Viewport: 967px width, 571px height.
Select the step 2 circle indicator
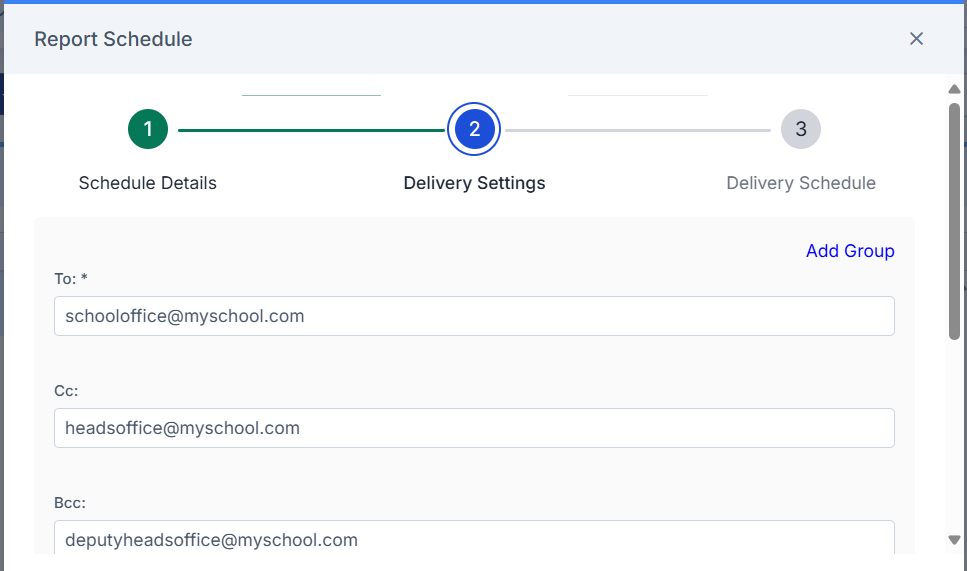tap(474, 129)
